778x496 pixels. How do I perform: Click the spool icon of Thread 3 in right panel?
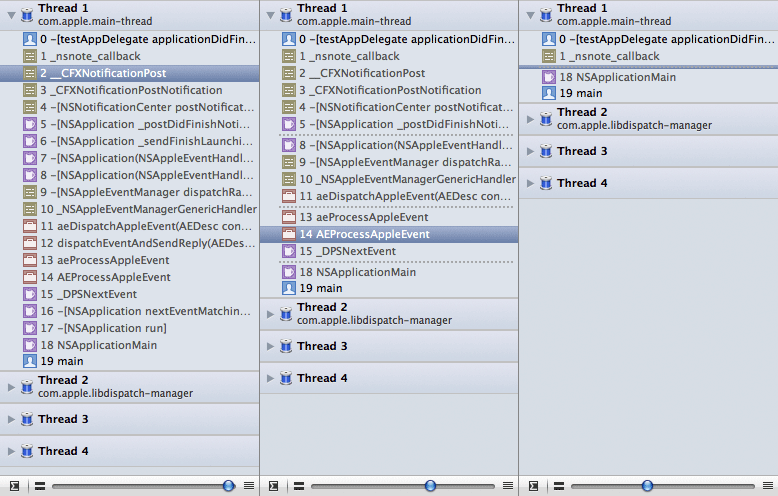pos(546,151)
